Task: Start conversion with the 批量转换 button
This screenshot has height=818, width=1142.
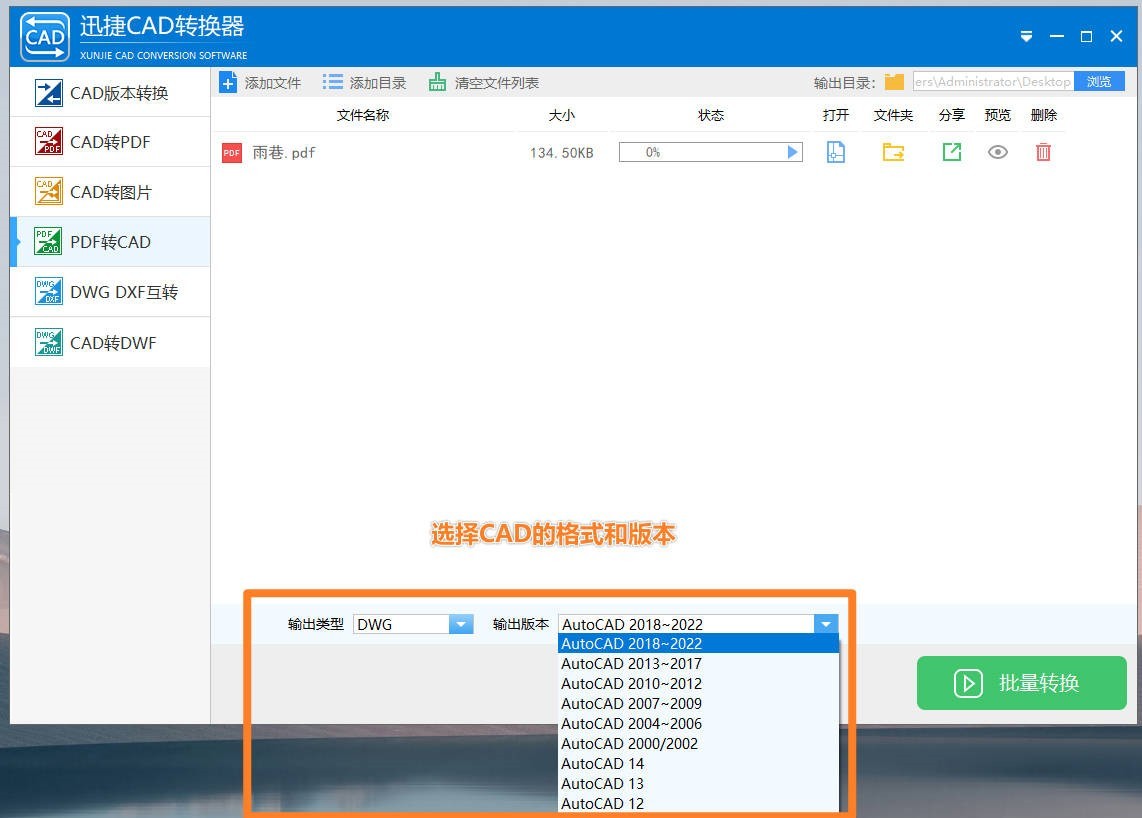Action: (1021, 683)
